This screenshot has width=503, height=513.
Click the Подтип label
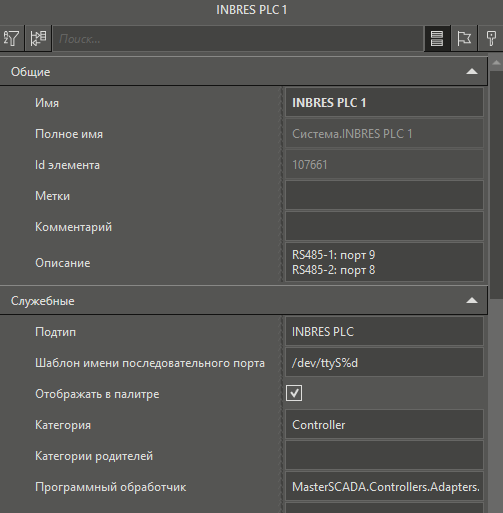(x=55, y=332)
